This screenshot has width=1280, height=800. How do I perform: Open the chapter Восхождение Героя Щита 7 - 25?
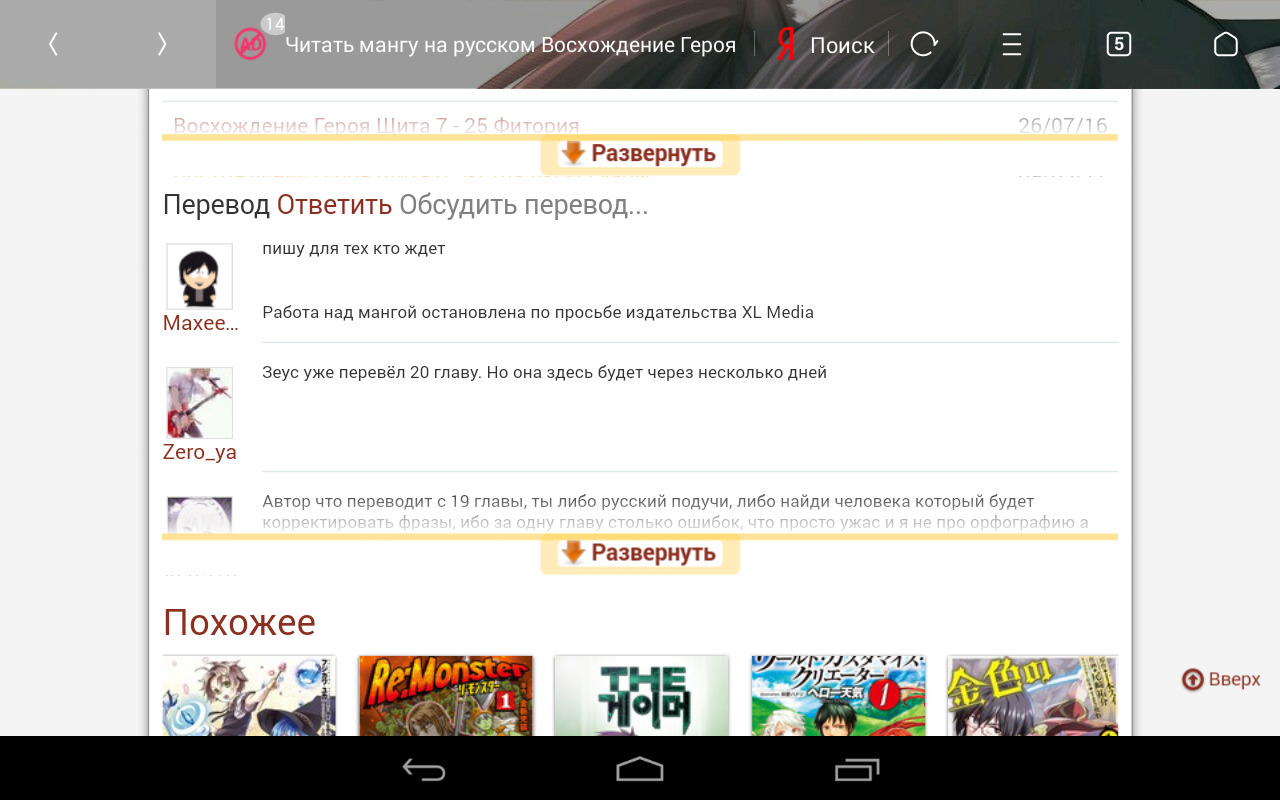tap(376, 126)
